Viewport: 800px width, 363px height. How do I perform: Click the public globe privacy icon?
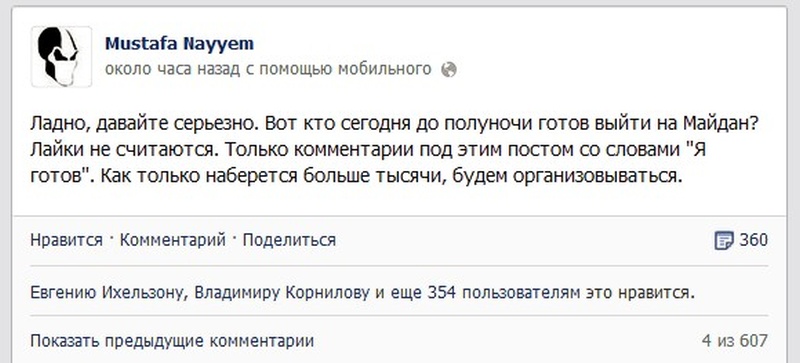pos(448,69)
